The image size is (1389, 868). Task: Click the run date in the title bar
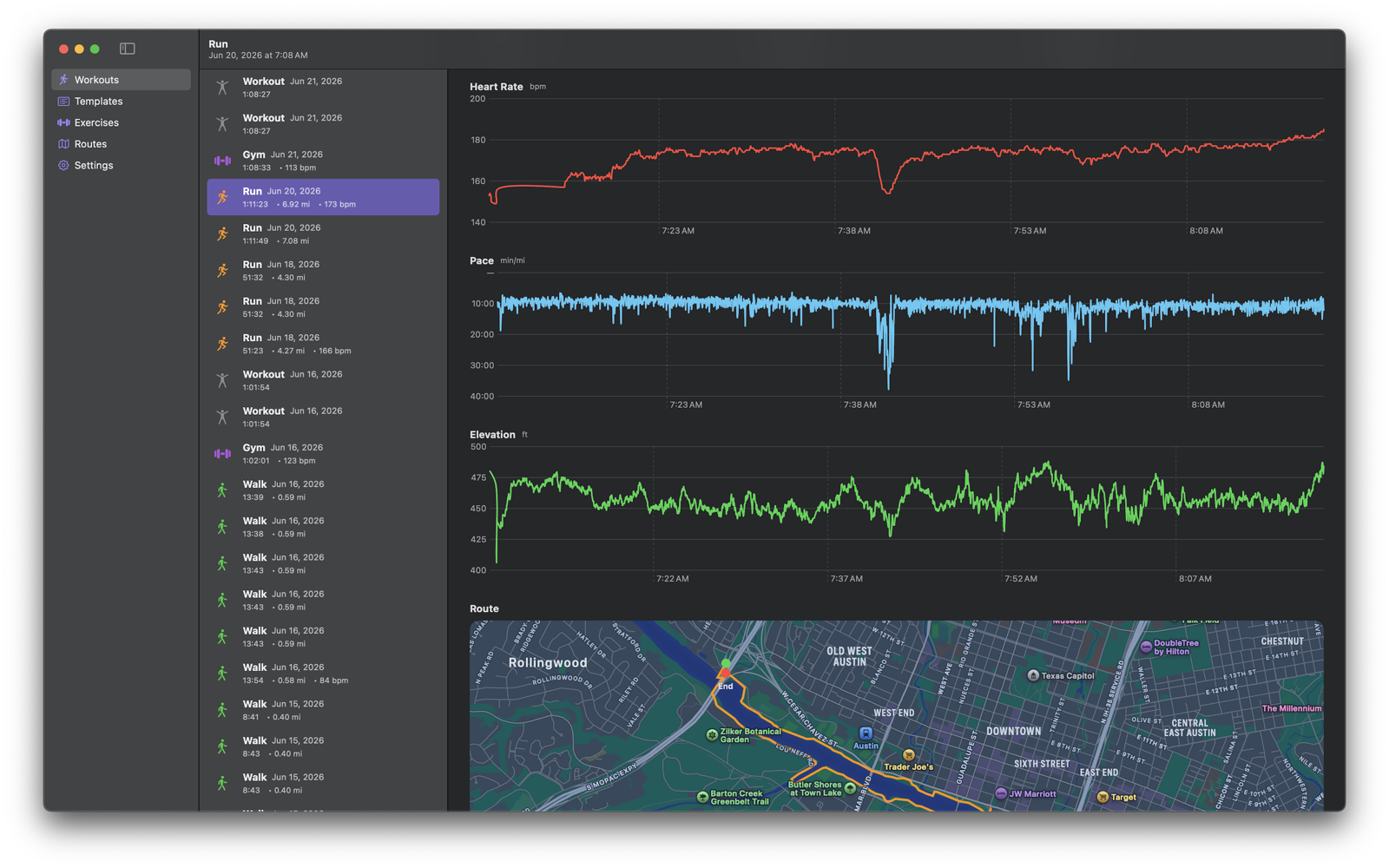(x=258, y=56)
